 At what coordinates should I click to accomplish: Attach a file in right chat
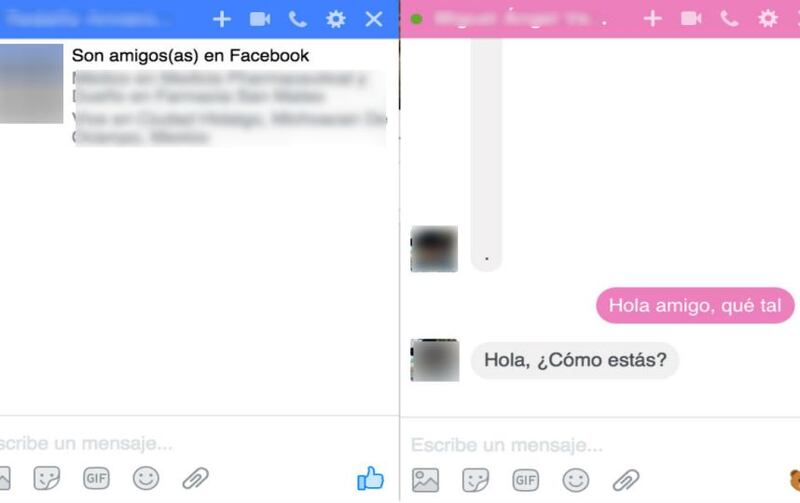[x=626, y=480]
